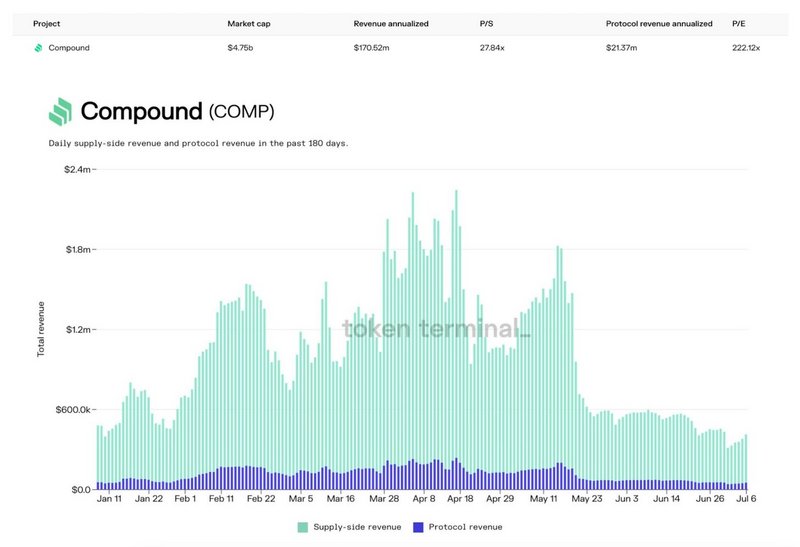Click the Compound (COMP) chart title

tap(177, 111)
